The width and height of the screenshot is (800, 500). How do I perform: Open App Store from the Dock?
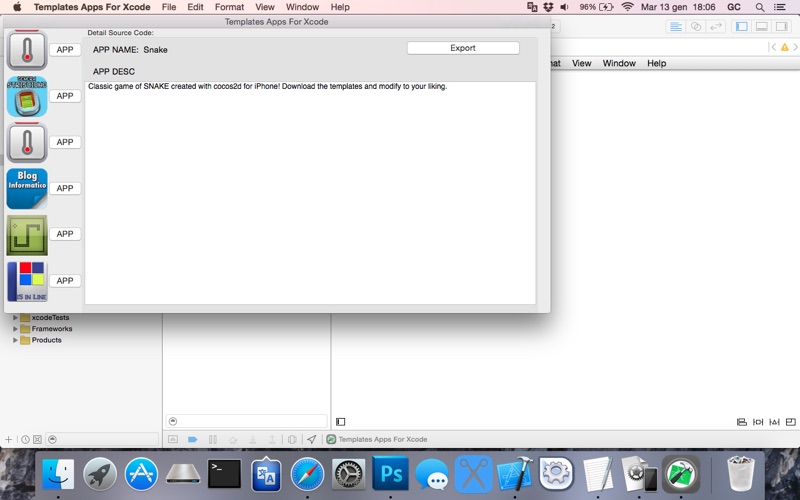[x=141, y=474]
